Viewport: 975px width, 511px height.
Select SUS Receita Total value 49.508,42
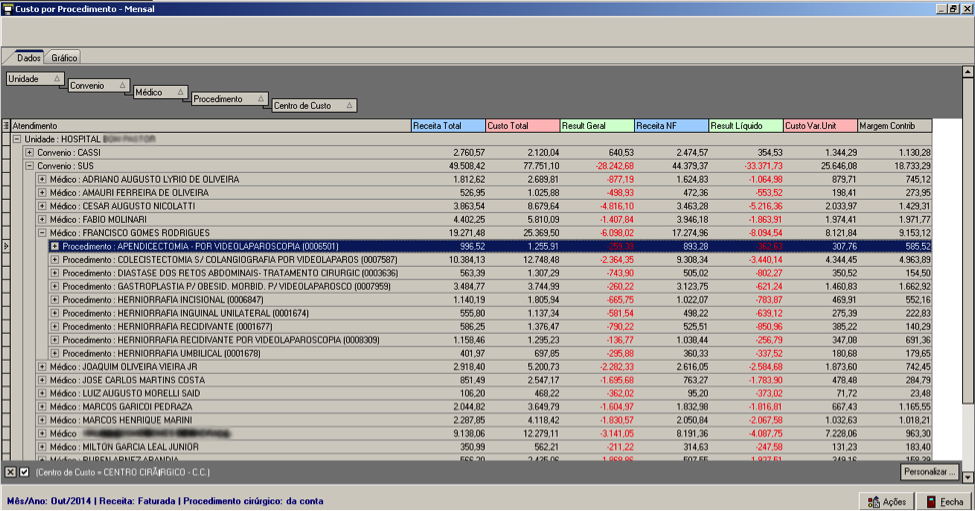[x=466, y=166]
